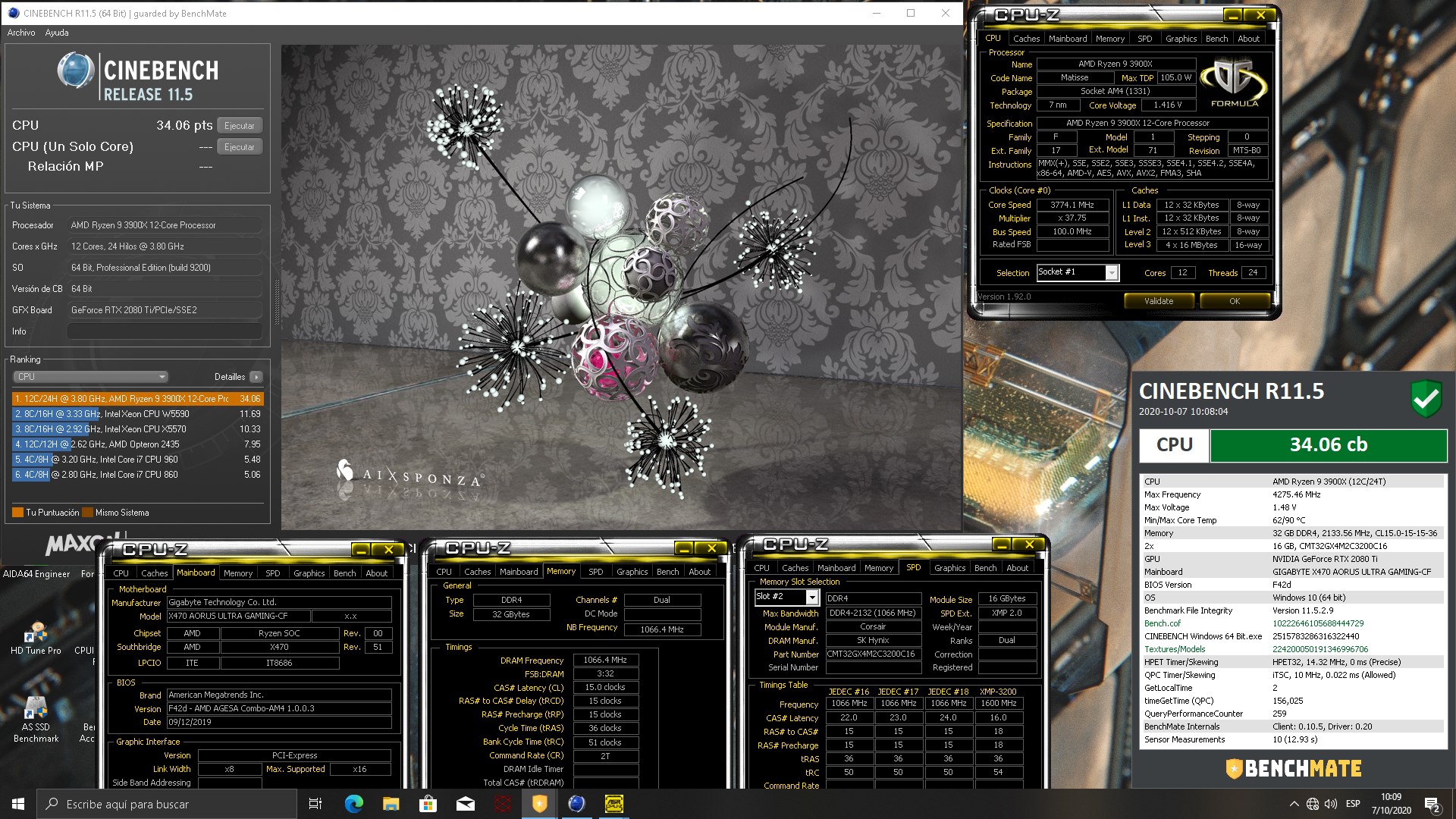Run single core test with second Ejecutar button
1456x819 pixels.
tap(240, 147)
